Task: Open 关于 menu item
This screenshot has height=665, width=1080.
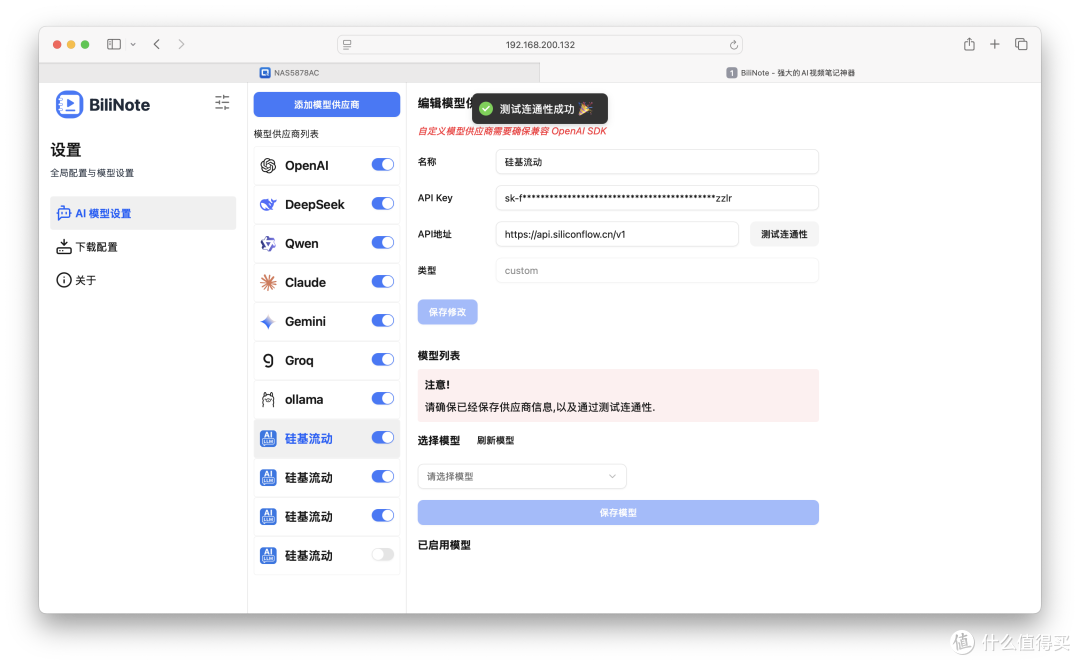Action: point(143,280)
